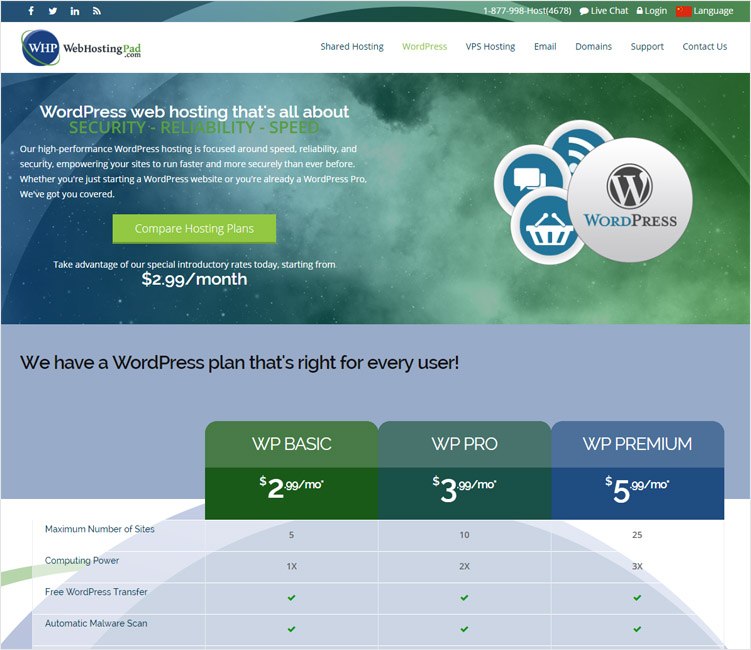
Task: Start a Live Chat session
Action: point(603,11)
